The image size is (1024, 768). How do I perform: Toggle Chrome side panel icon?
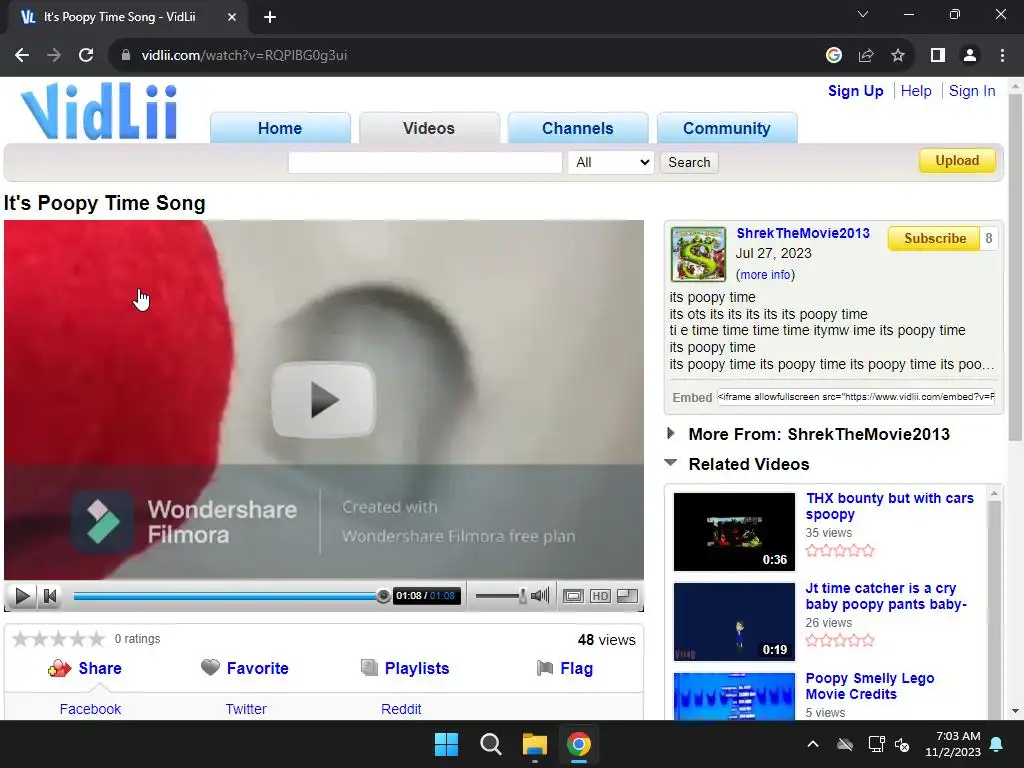click(x=938, y=56)
